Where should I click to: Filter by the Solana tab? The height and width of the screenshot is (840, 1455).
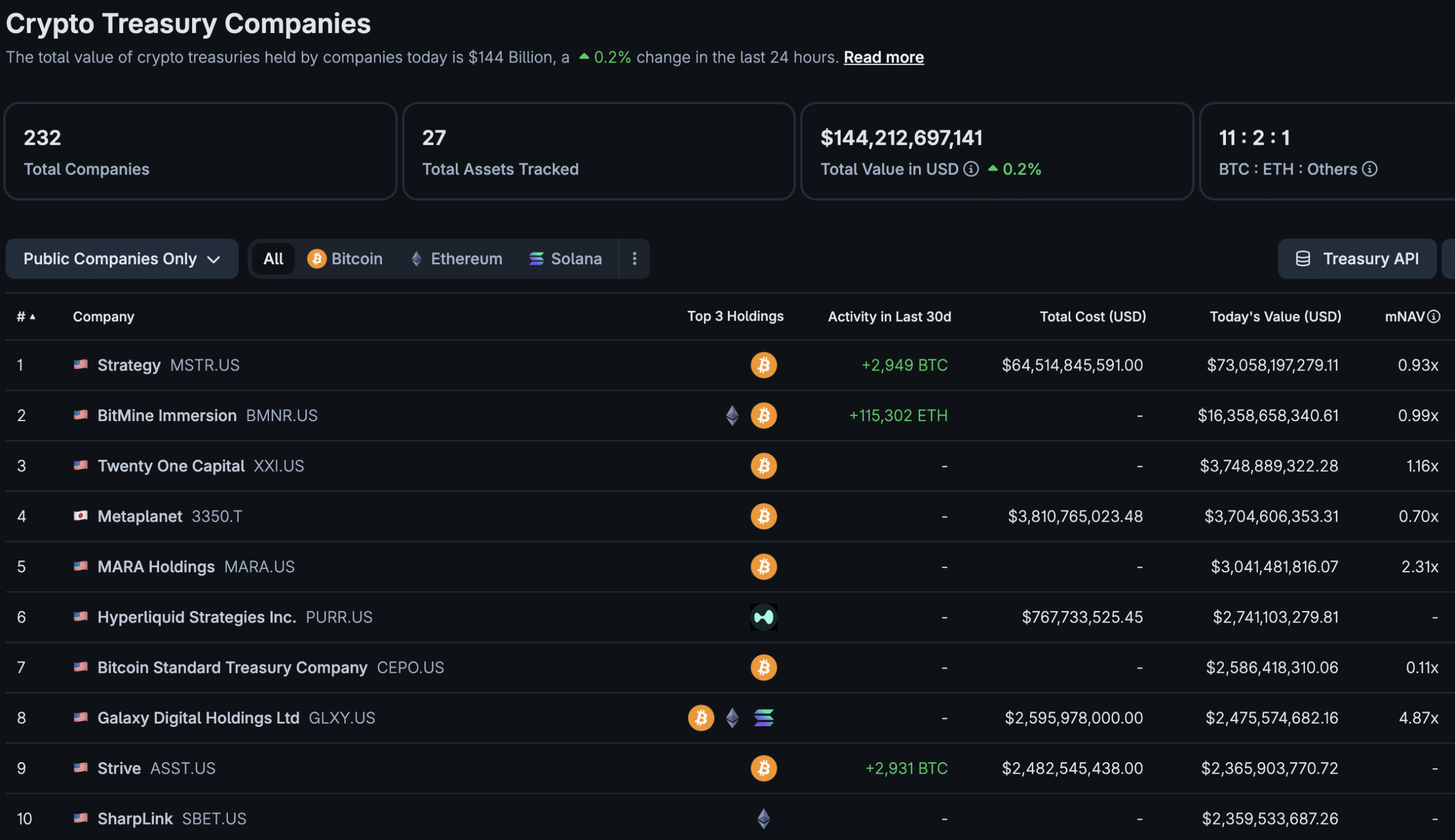(566, 259)
